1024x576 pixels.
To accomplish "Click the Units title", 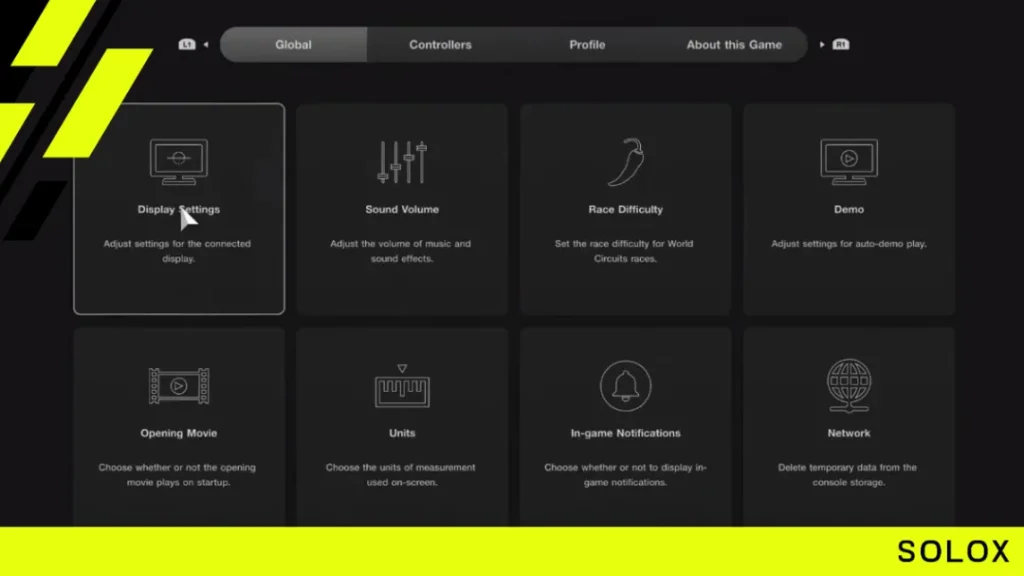I will tap(402, 433).
